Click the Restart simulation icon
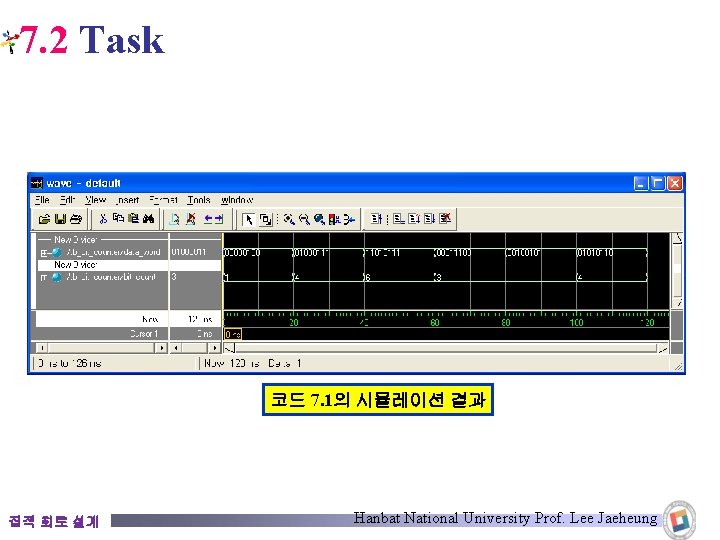Viewport: 720px width, 540px height. click(376, 219)
